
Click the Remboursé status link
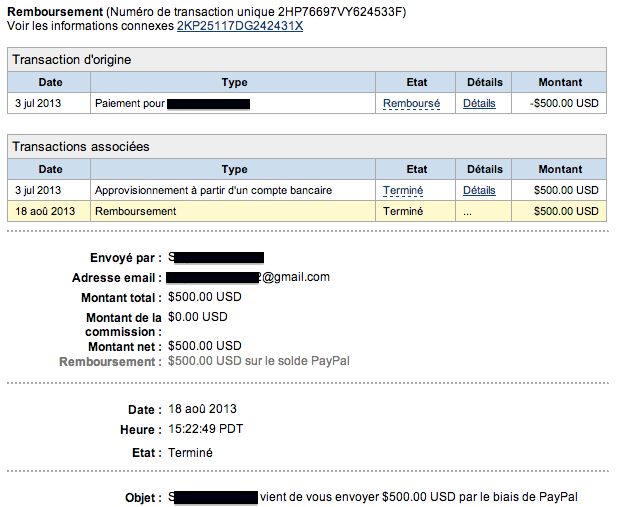pos(411,103)
